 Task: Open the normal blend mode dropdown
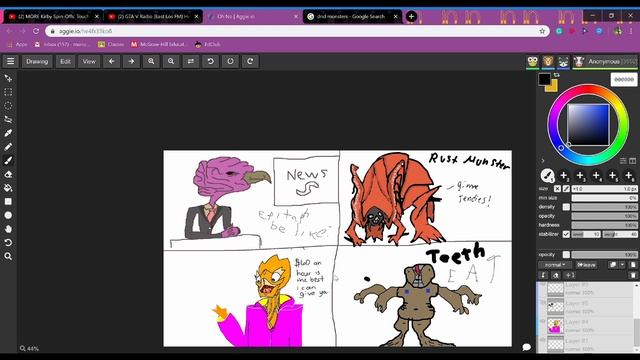(x=555, y=265)
